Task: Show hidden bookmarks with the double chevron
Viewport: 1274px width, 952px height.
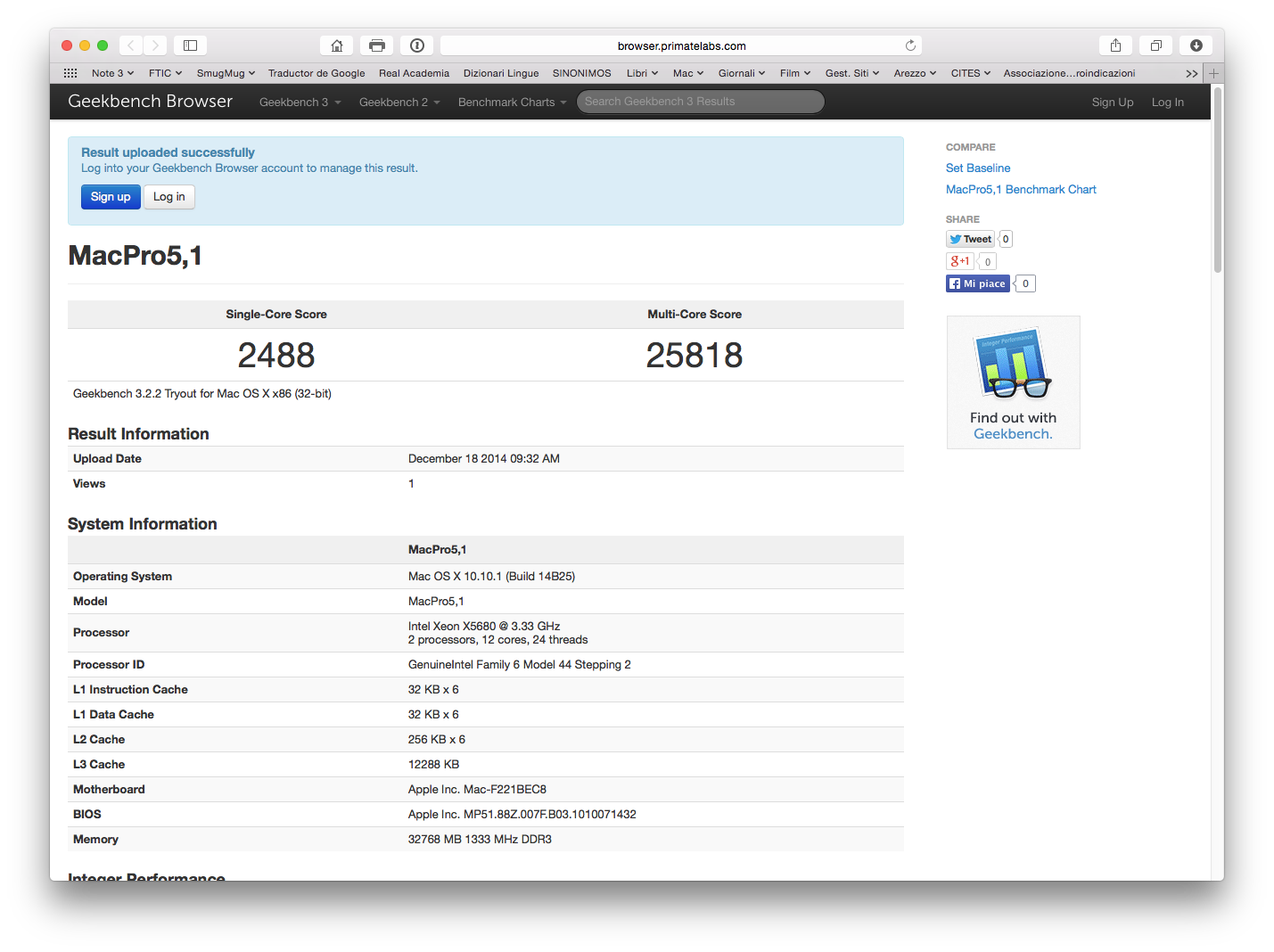Action: [1191, 74]
